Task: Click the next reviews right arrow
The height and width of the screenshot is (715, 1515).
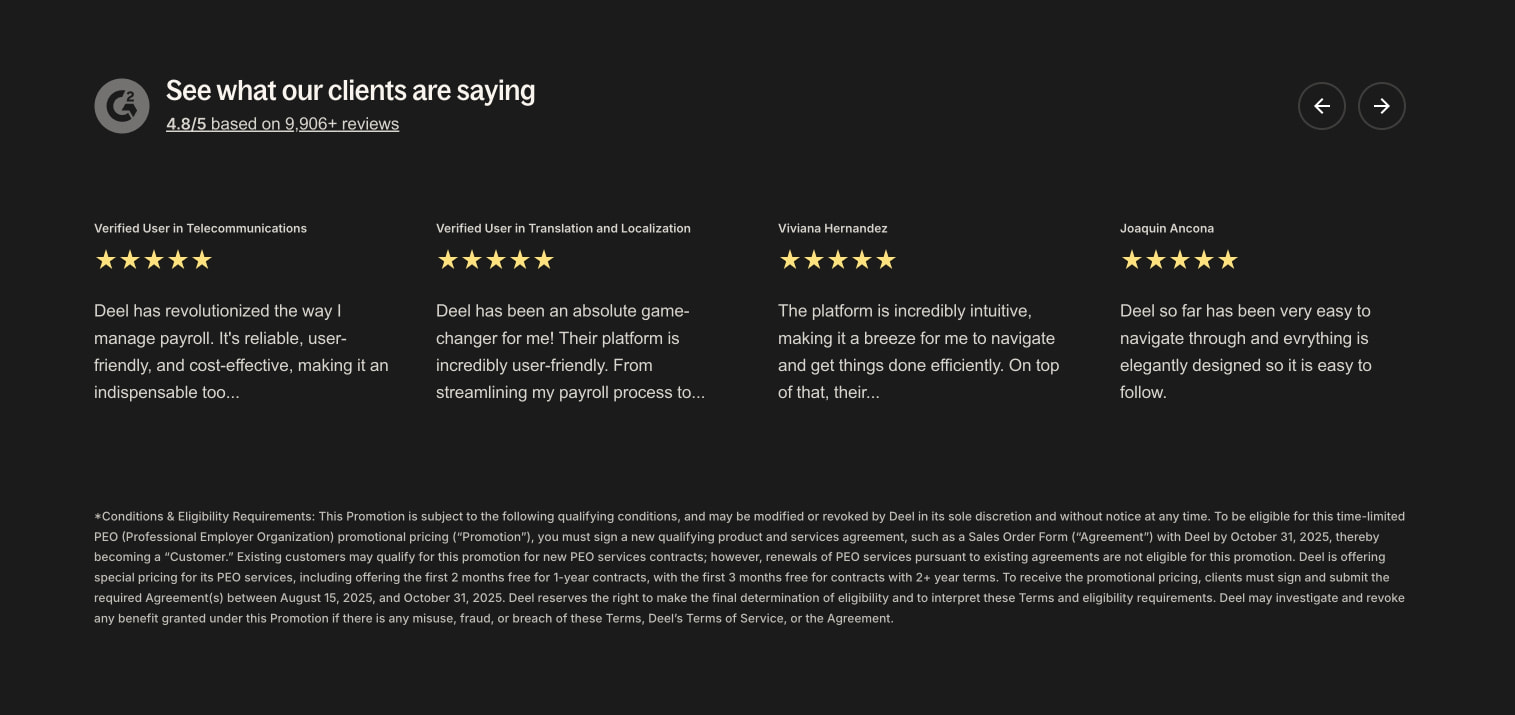Action: (1381, 106)
